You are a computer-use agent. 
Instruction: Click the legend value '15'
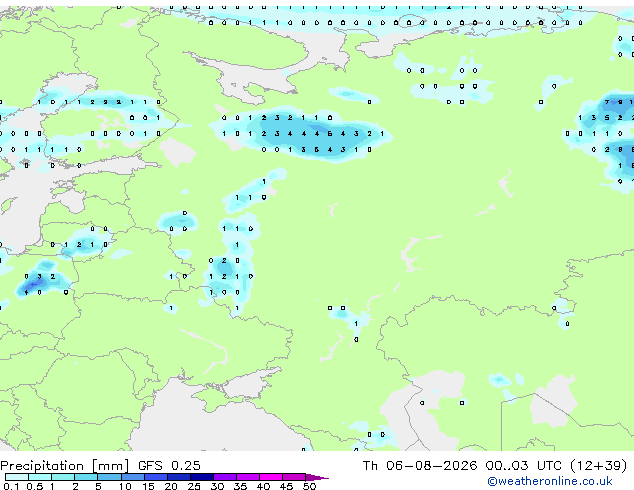point(148,486)
